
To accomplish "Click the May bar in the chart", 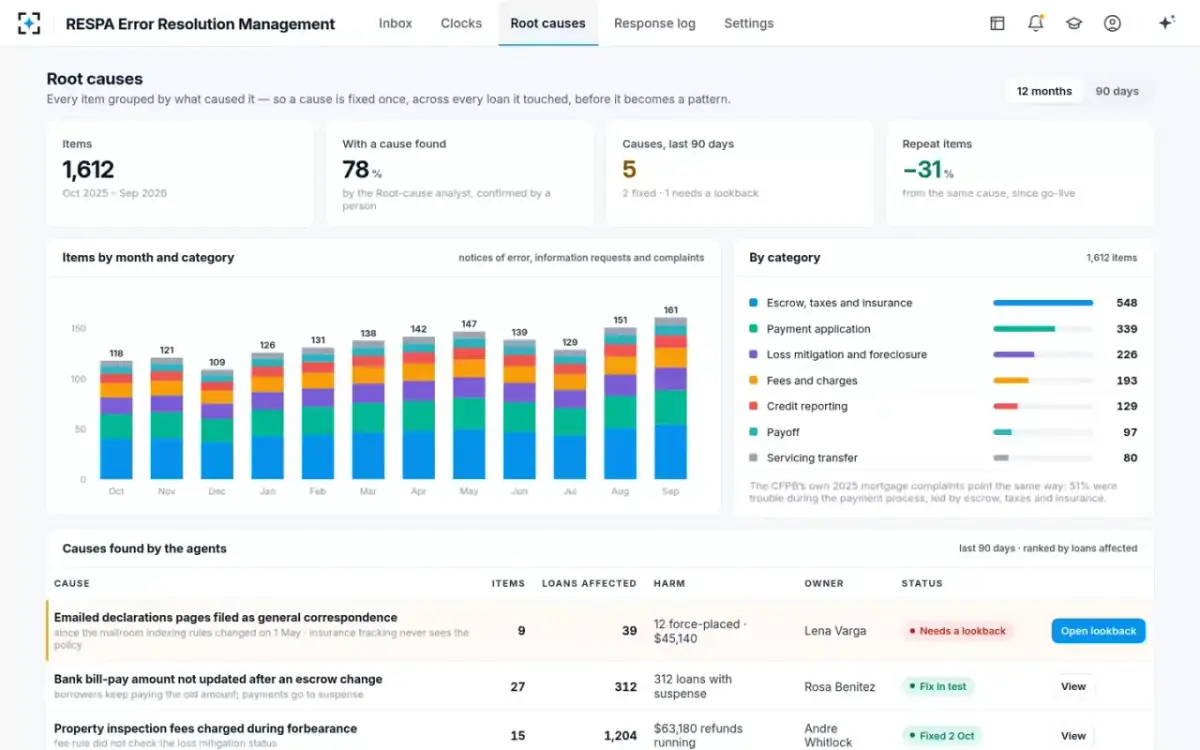I will click(469, 405).
